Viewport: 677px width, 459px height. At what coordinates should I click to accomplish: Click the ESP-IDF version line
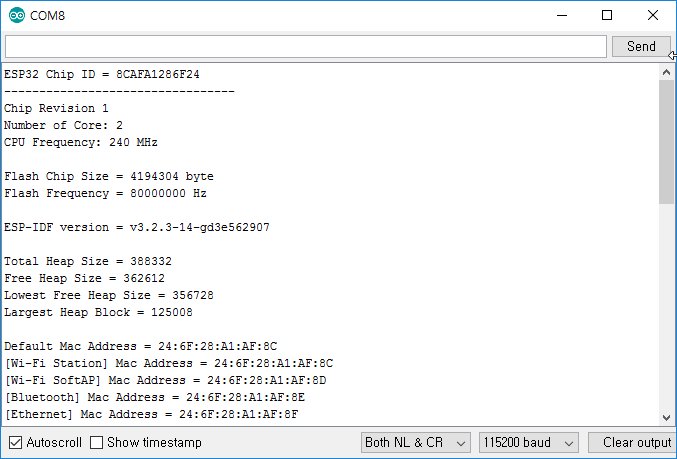point(137,227)
